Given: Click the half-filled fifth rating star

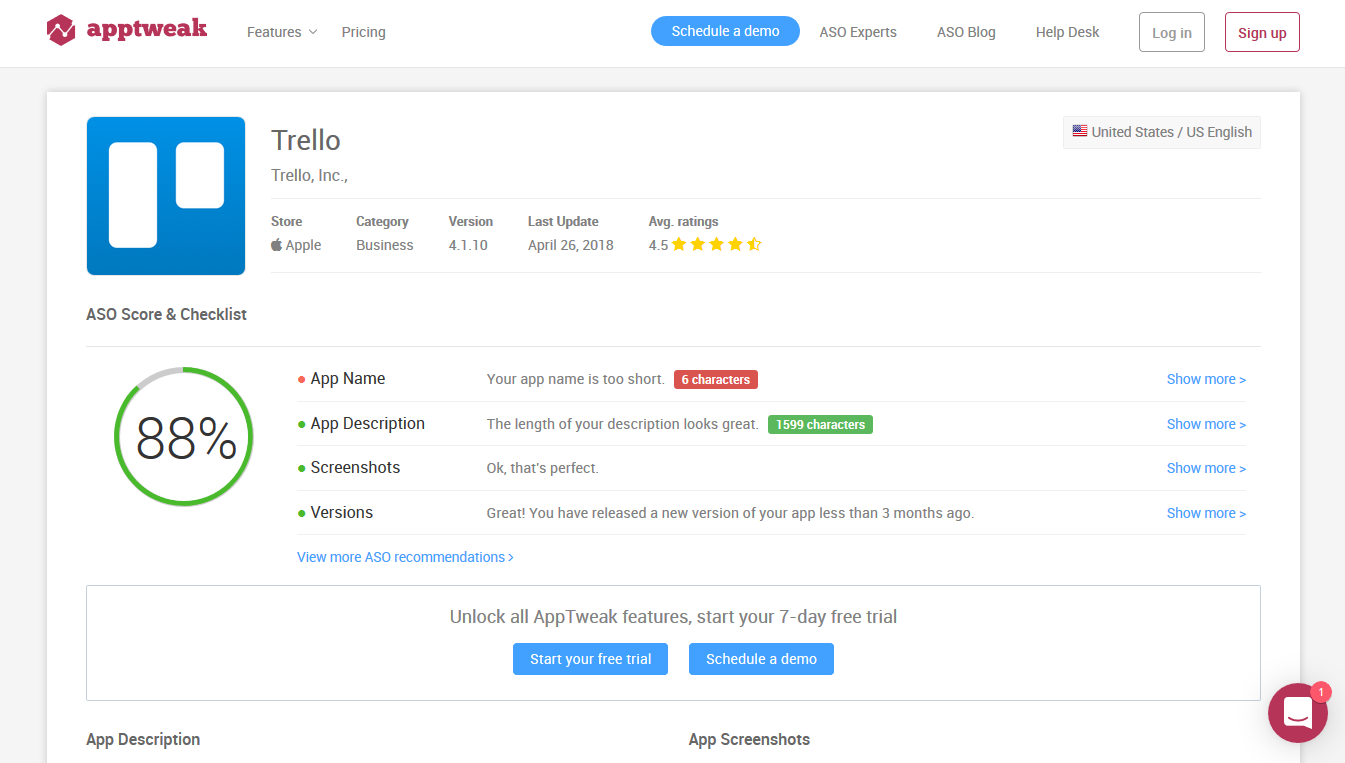Looking at the screenshot, I should coord(752,243).
